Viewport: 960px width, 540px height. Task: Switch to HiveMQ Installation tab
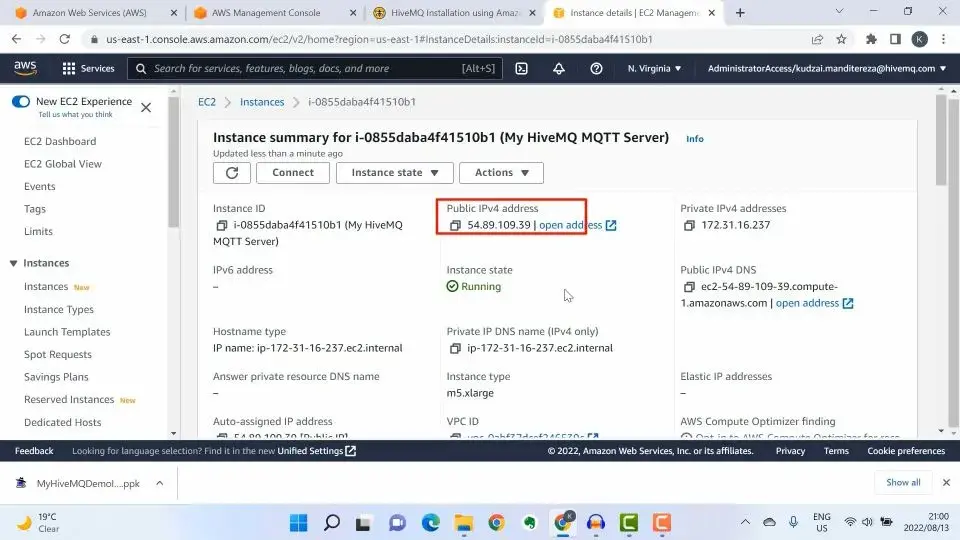coord(456,12)
